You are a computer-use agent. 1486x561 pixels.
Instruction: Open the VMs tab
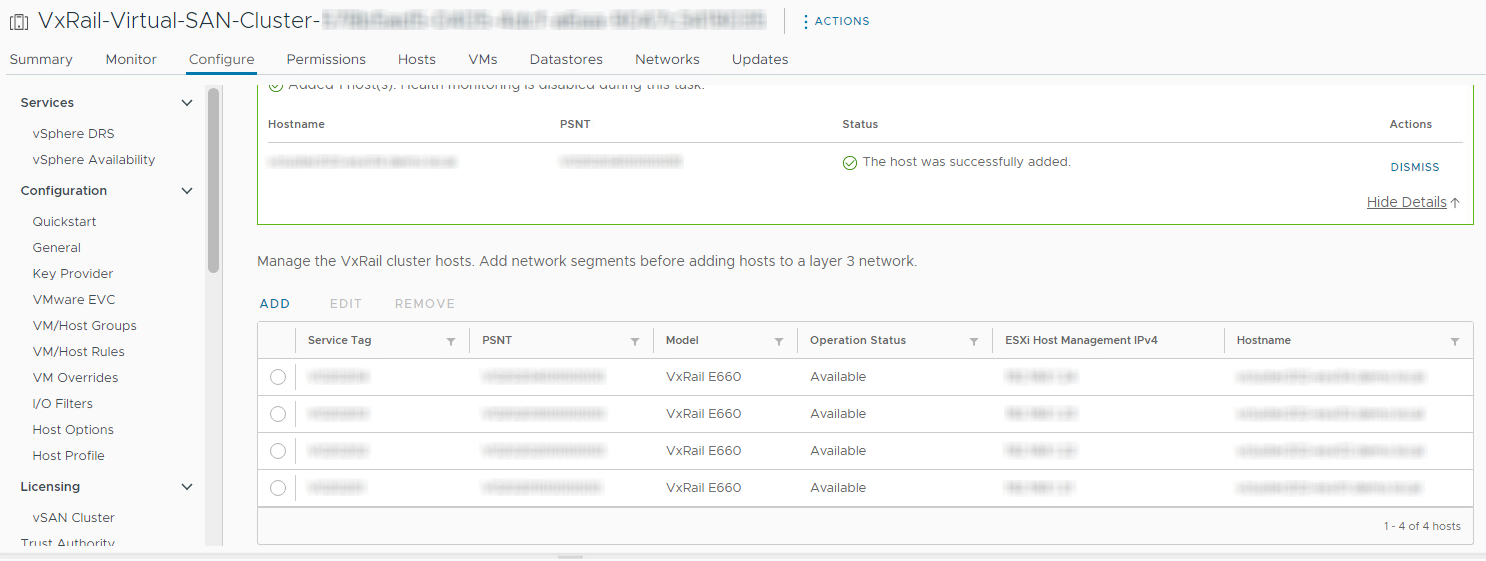coord(483,59)
